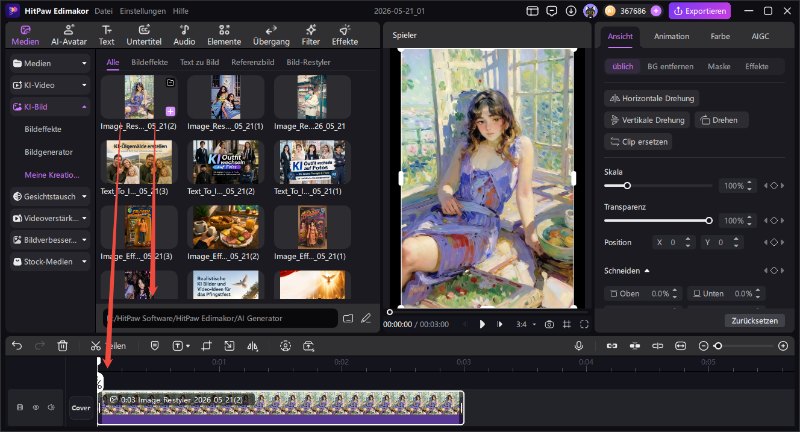Open the Medien toolbar tab
800x432 pixels.
(x=25, y=35)
